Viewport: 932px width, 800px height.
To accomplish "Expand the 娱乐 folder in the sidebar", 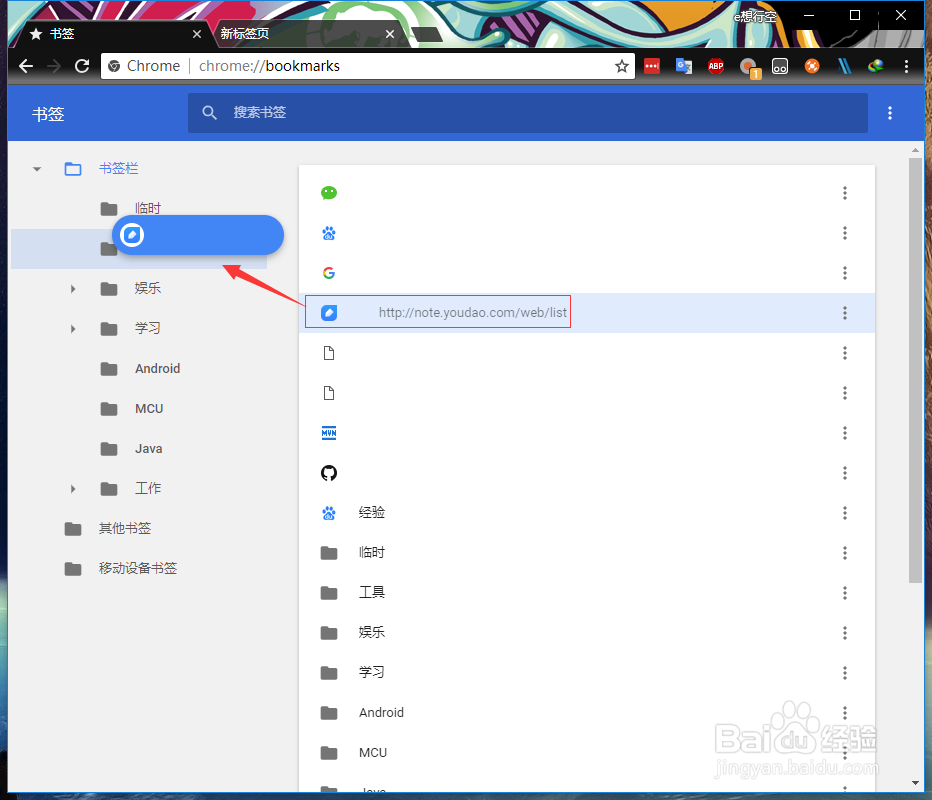I will tap(72, 288).
